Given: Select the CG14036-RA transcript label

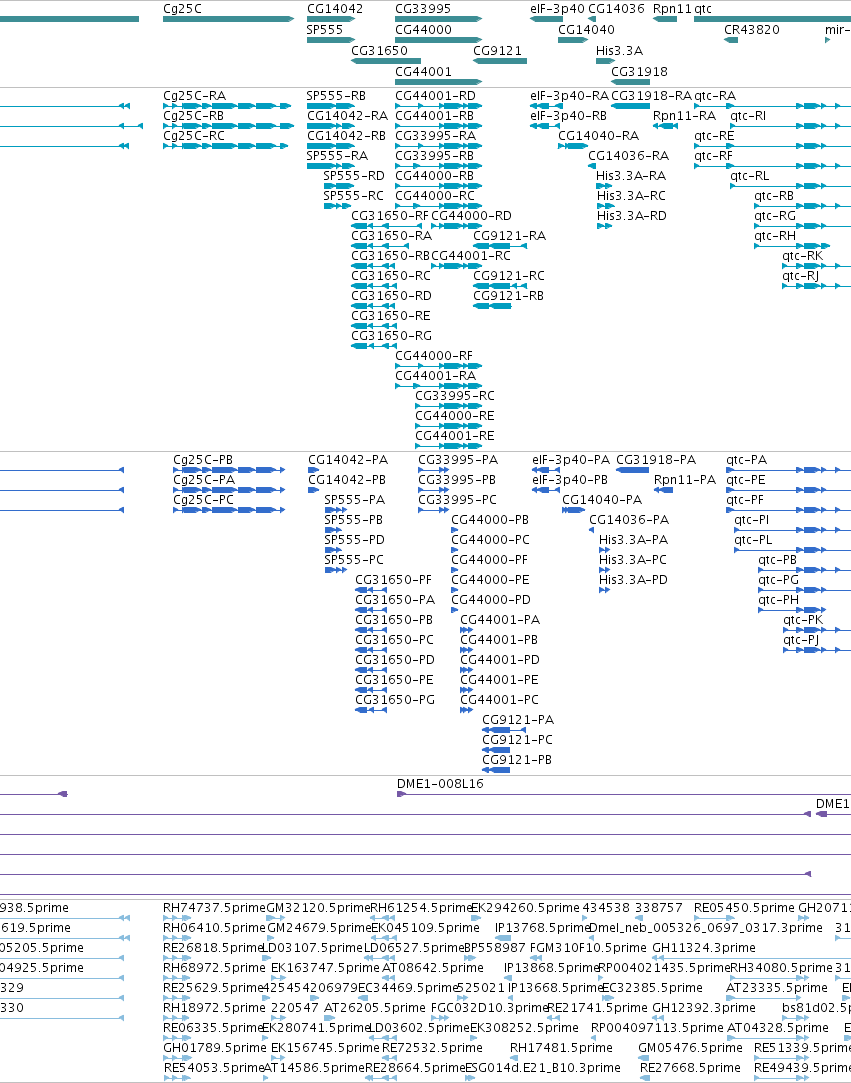Looking at the screenshot, I should tap(629, 155).
